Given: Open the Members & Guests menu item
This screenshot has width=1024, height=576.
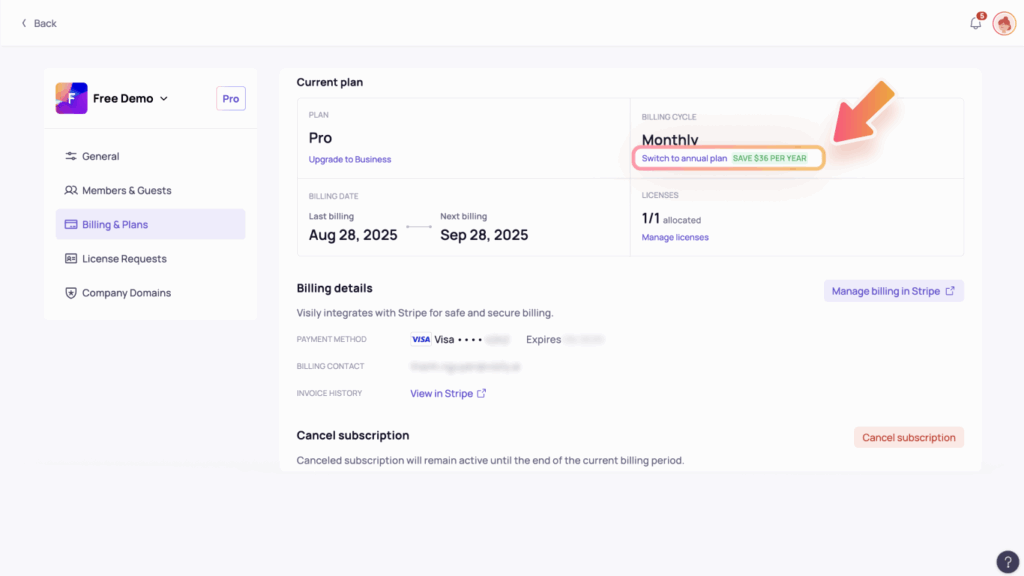Looking at the screenshot, I should pyautogui.click(x=126, y=190).
